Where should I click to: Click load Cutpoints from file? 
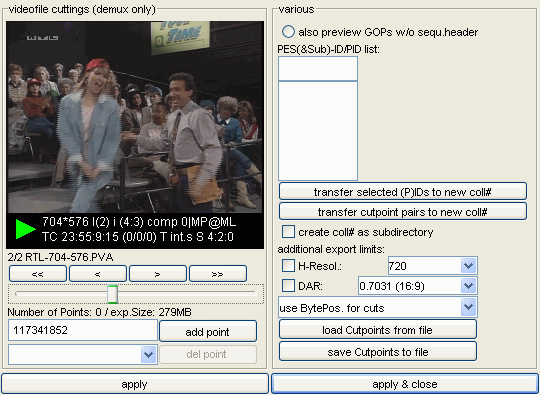378,330
